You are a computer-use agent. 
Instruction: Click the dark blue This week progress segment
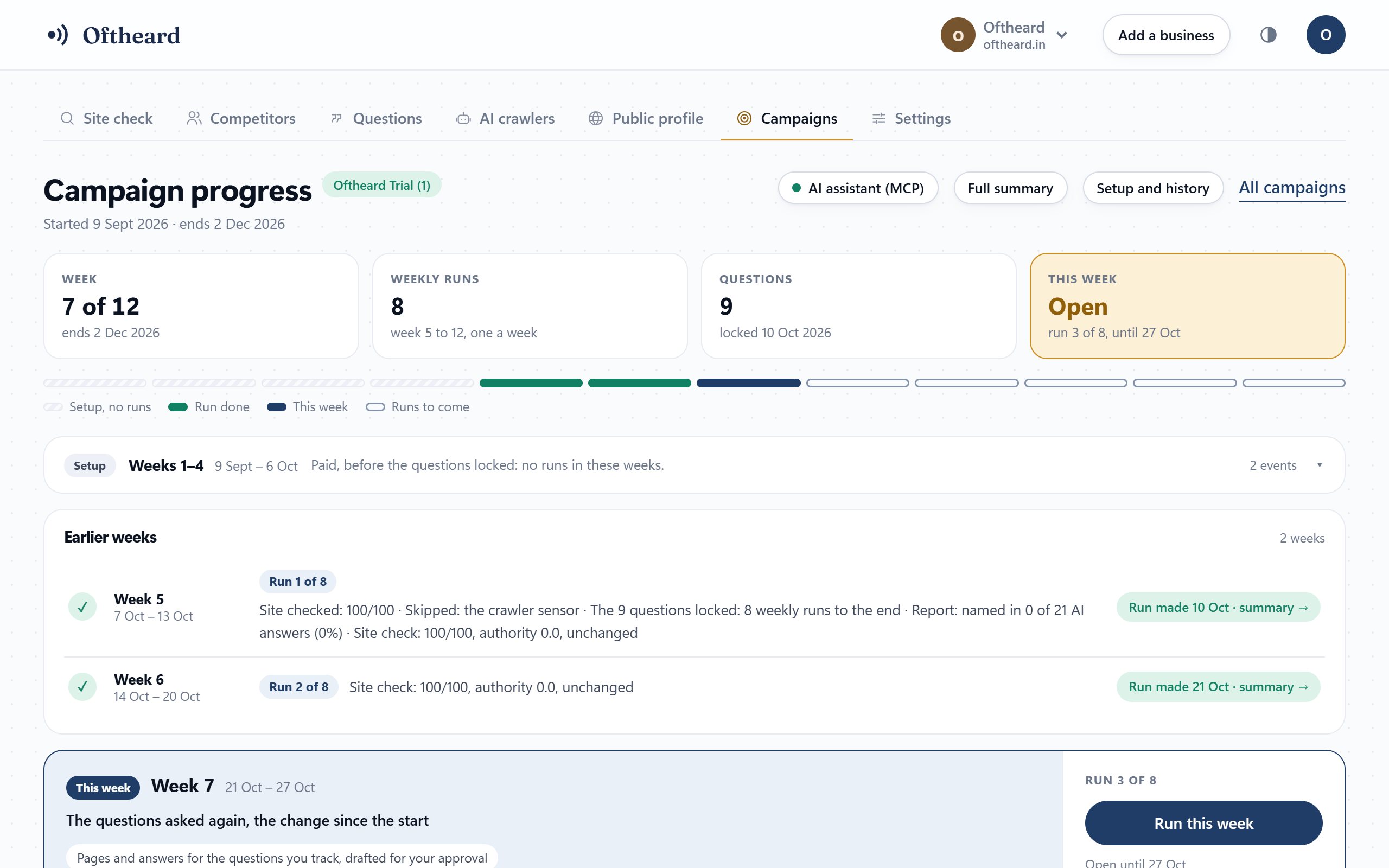click(748, 383)
